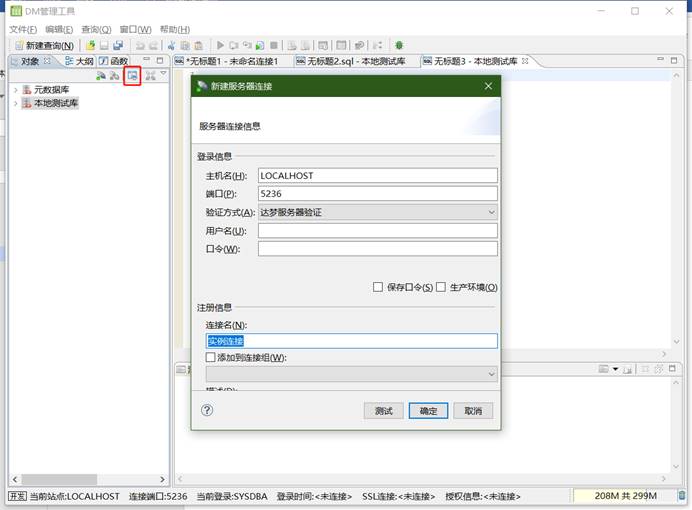Screen dimensions: 692x510
Task: Click the copy icon in toolbar
Action: pyautogui.click(x=185, y=45)
